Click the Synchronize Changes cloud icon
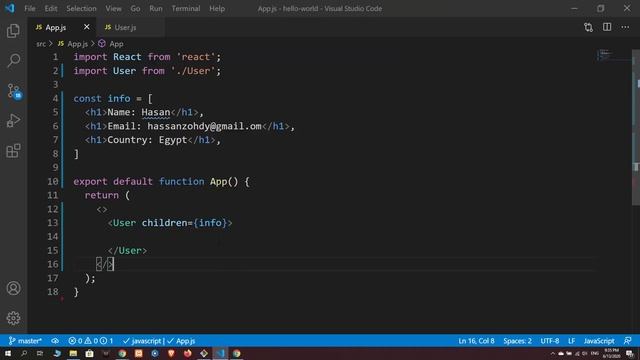 pos(55,341)
